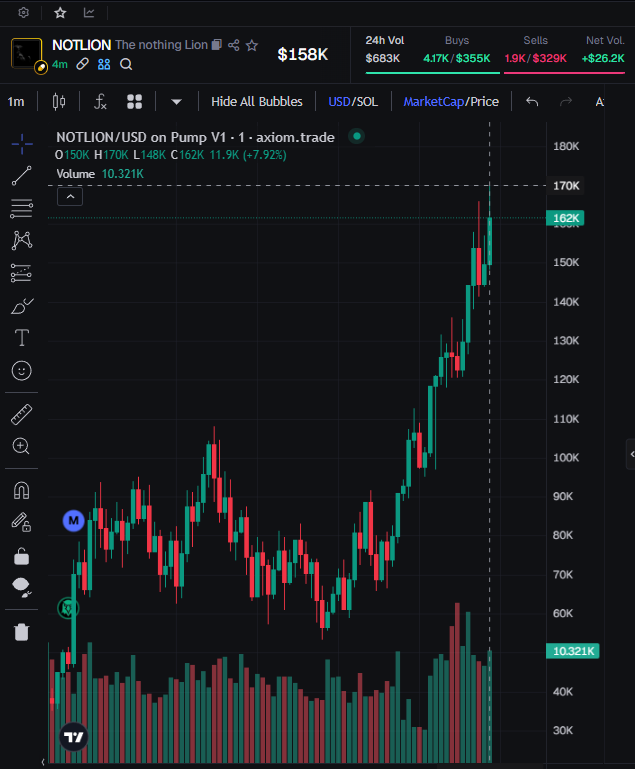
Task: Toggle lock all drawings
Action: [22, 557]
